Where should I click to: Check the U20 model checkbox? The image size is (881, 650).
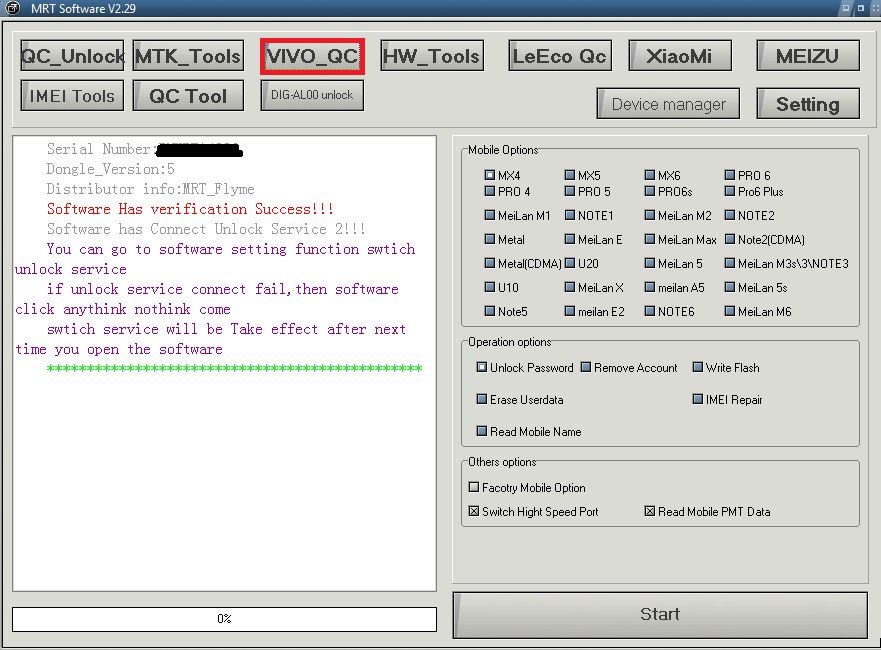pyautogui.click(x=570, y=263)
